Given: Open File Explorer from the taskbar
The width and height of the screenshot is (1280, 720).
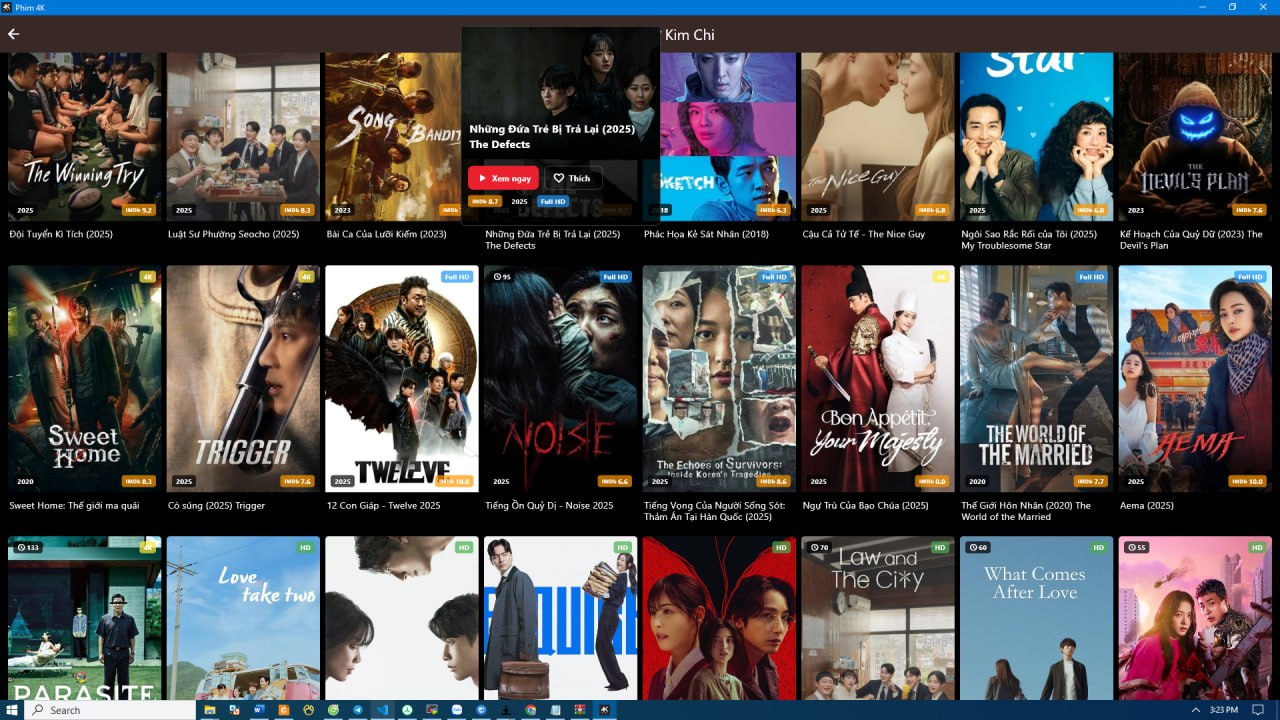Looking at the screenshot, I should click(x=210, y=710).
